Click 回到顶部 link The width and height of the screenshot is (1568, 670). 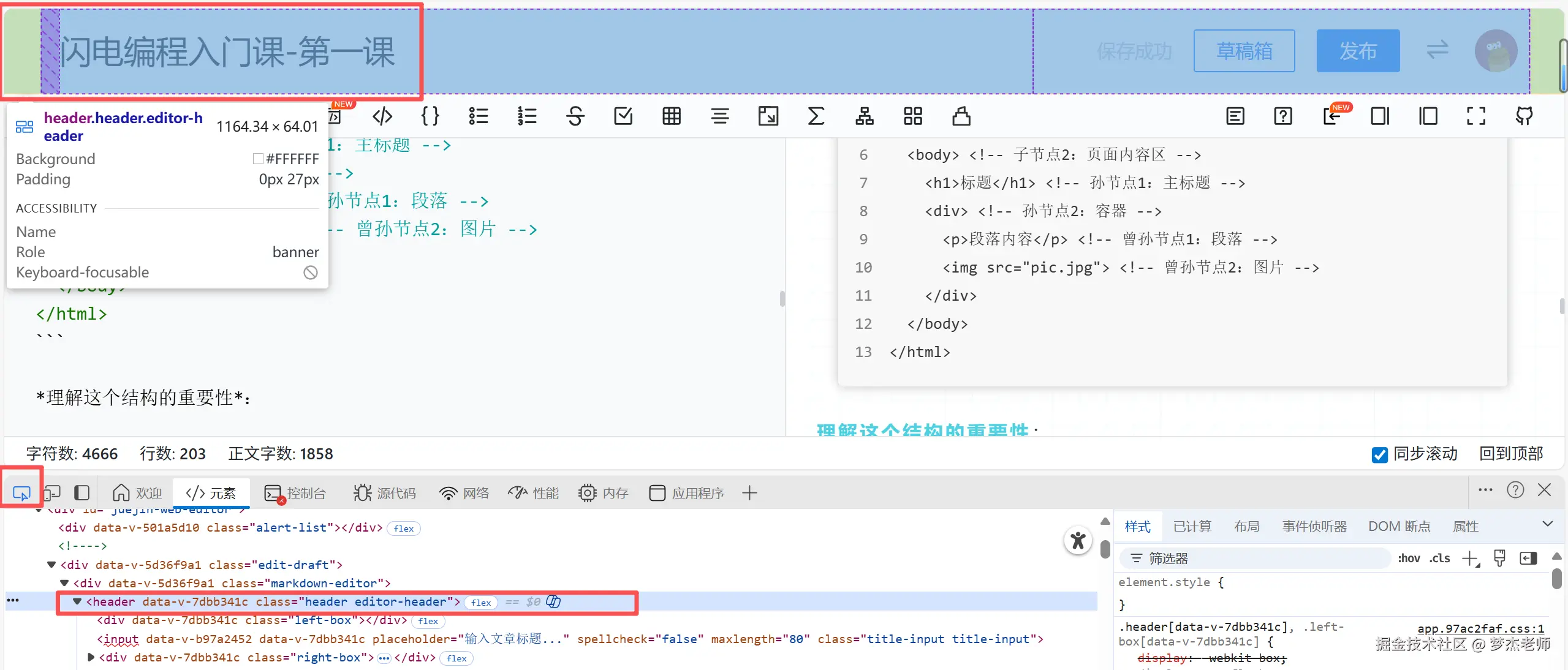pos(1510,454)
